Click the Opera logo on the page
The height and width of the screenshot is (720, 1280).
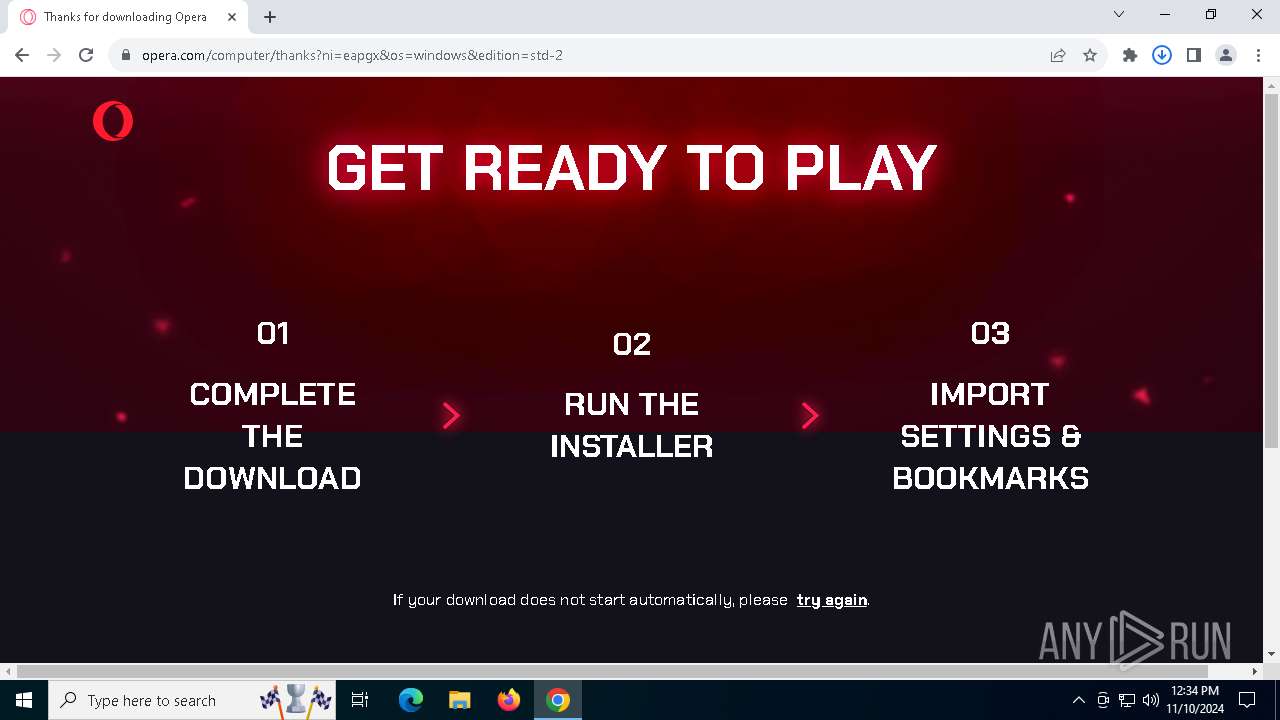coord(113,121)
